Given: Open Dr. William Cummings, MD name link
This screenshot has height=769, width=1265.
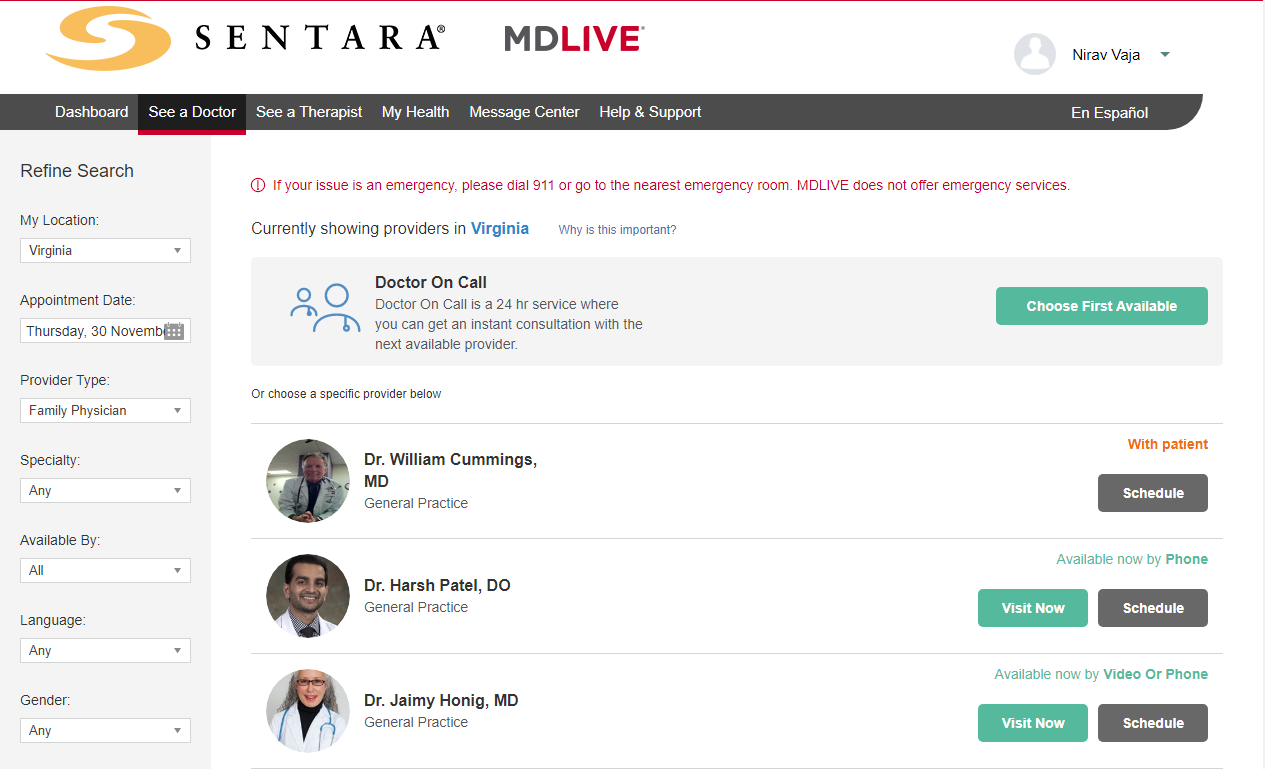Looking at the screenshot, I should pos(450,470).
